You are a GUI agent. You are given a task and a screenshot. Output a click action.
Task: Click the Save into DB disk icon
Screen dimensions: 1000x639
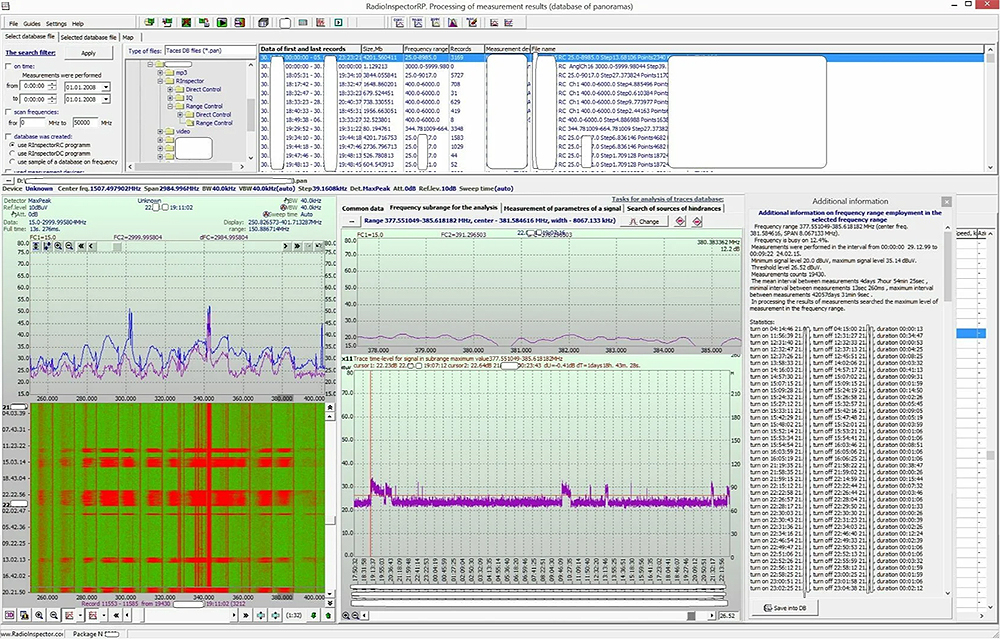click(768, 607)
